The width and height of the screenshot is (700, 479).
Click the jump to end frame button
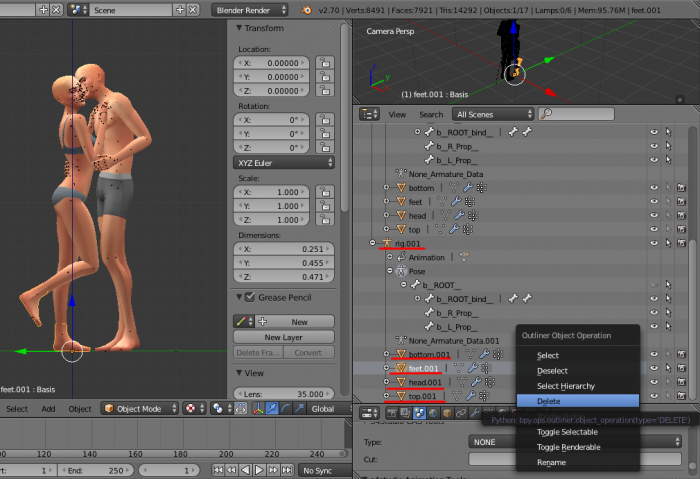288,470
